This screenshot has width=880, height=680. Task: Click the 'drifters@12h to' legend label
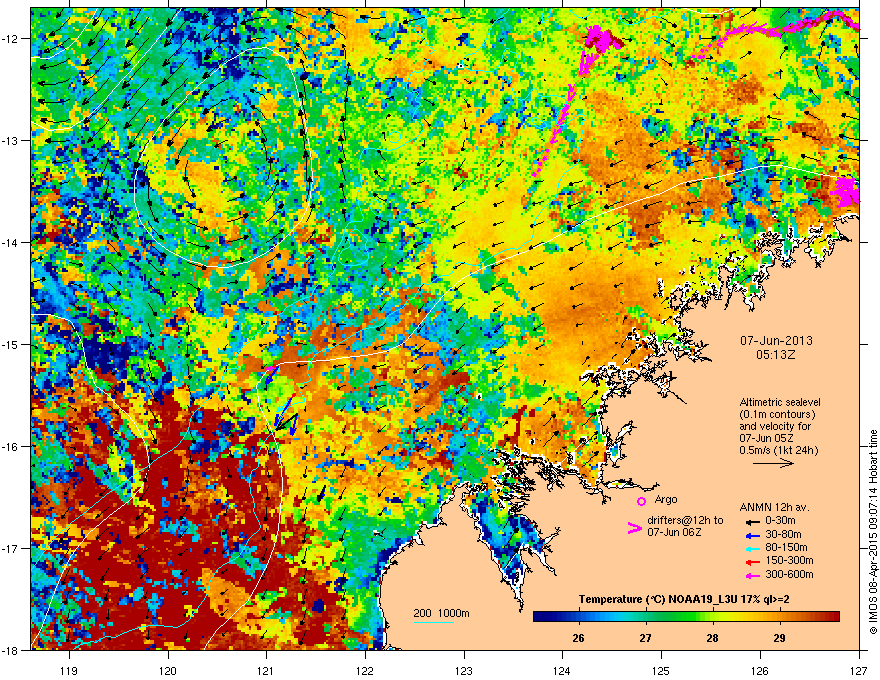(685, 521)
